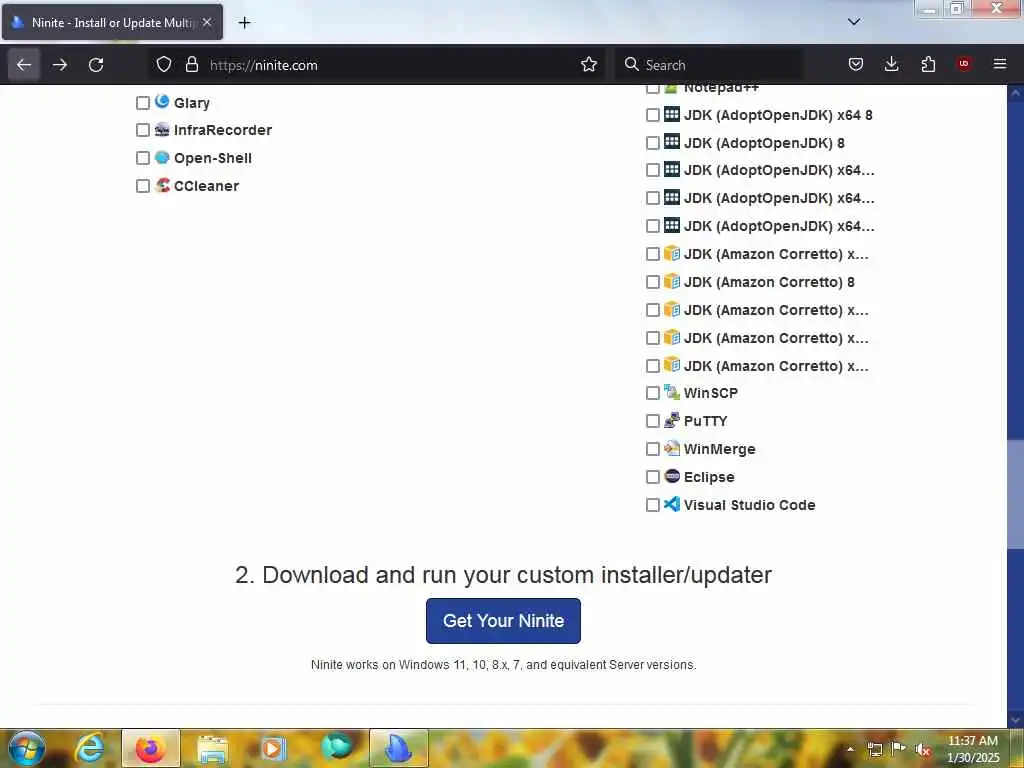Check the Eclipse checkbox
Viewport: 1024px width, 768px height.
coord(652,477)
